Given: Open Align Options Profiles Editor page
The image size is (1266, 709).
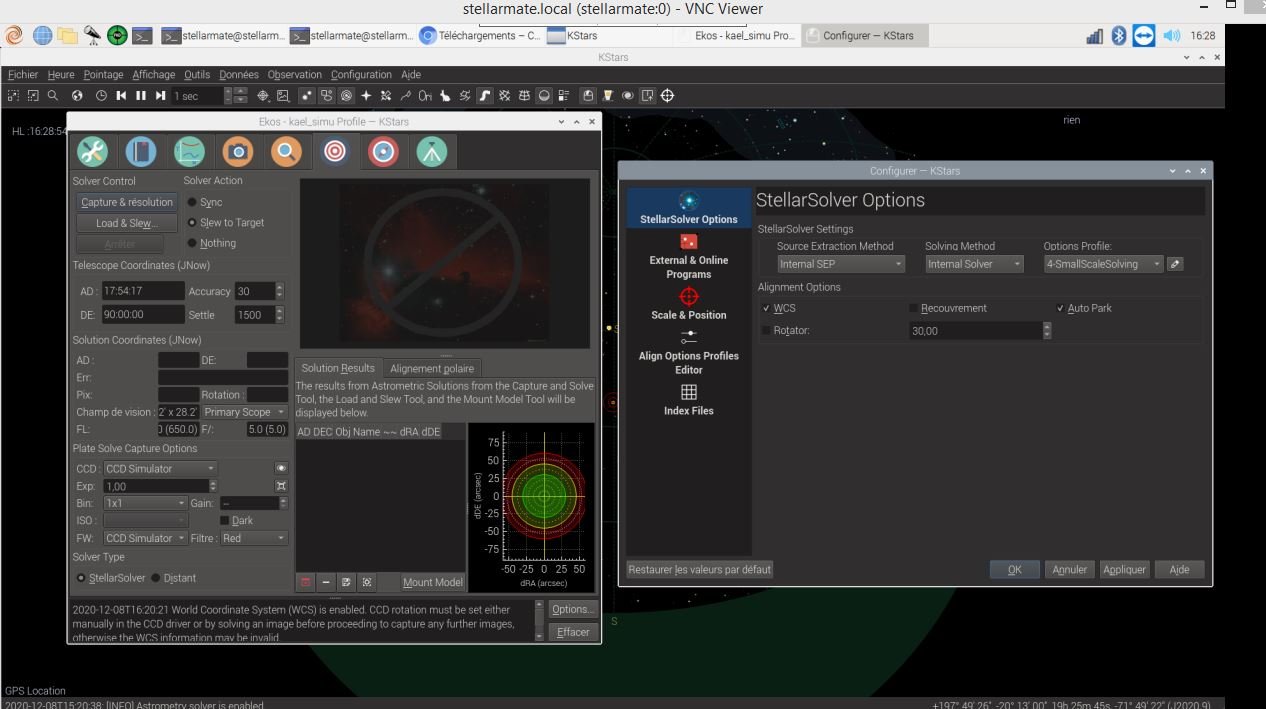Looking at the screenshot, I should (689, 352).
